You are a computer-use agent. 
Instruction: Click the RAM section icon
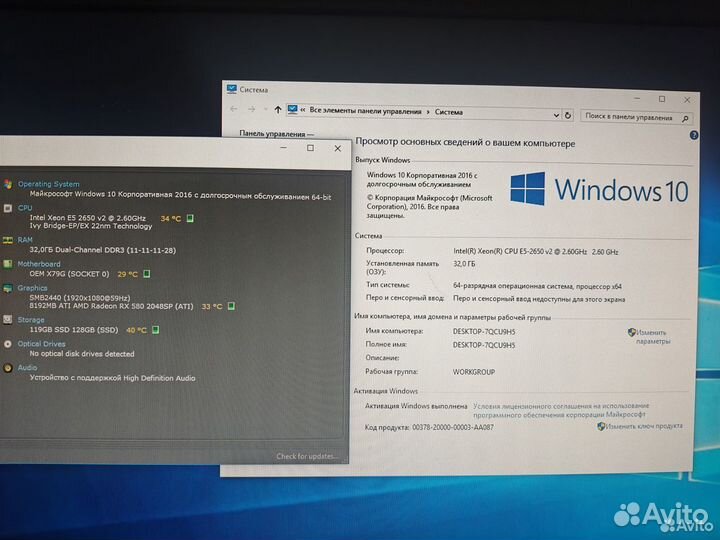pos(8,240)
